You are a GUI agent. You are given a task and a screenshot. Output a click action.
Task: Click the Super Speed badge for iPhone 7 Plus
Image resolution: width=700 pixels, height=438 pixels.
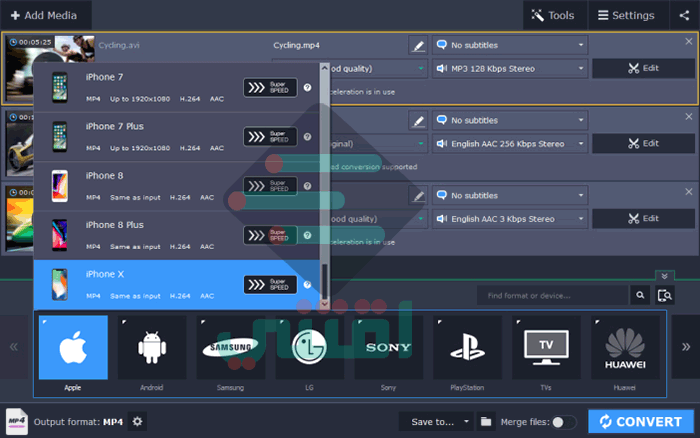coord(270,137)
